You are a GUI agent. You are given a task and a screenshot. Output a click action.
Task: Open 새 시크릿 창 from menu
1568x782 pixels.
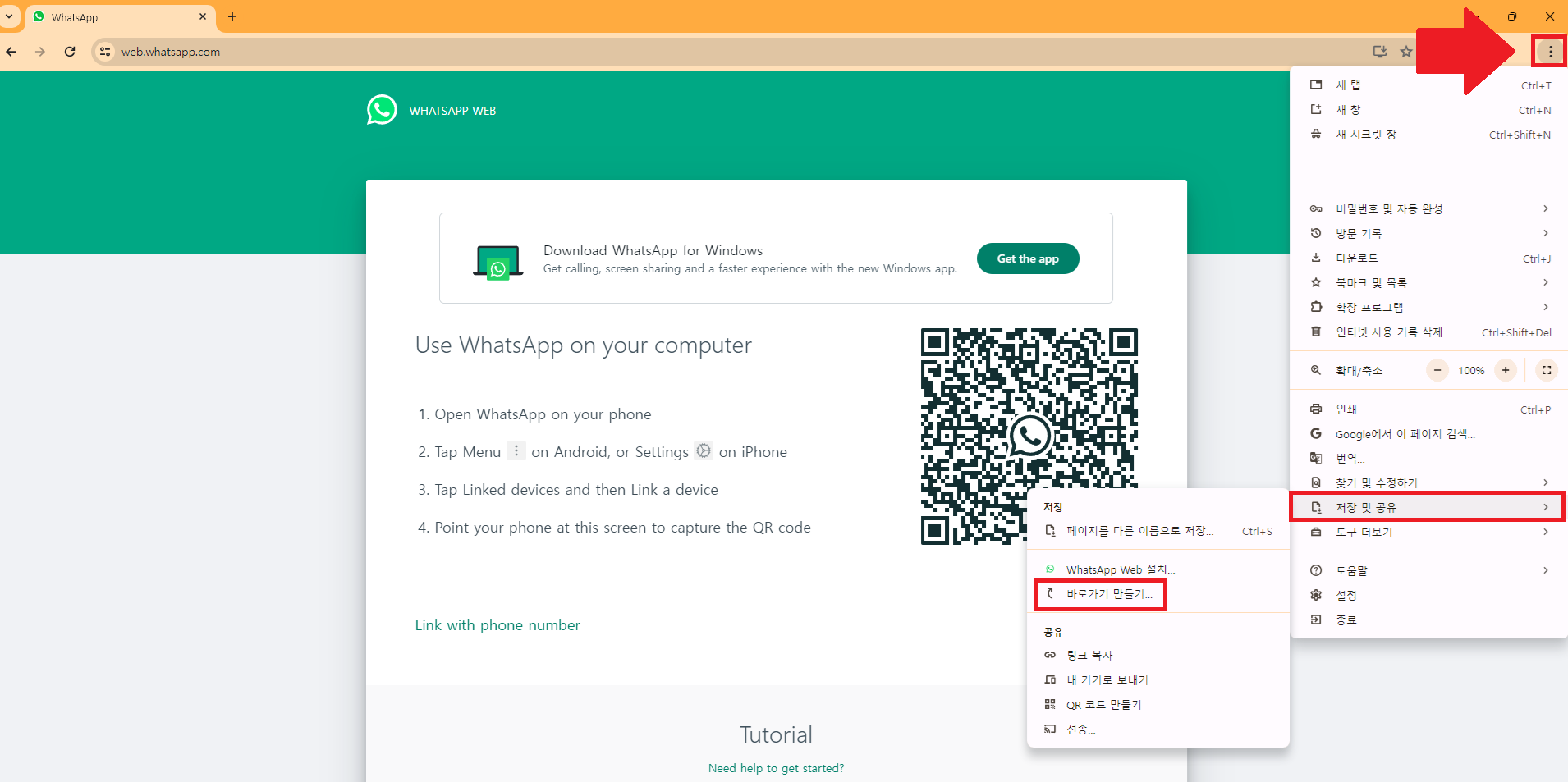(1429, 135)
